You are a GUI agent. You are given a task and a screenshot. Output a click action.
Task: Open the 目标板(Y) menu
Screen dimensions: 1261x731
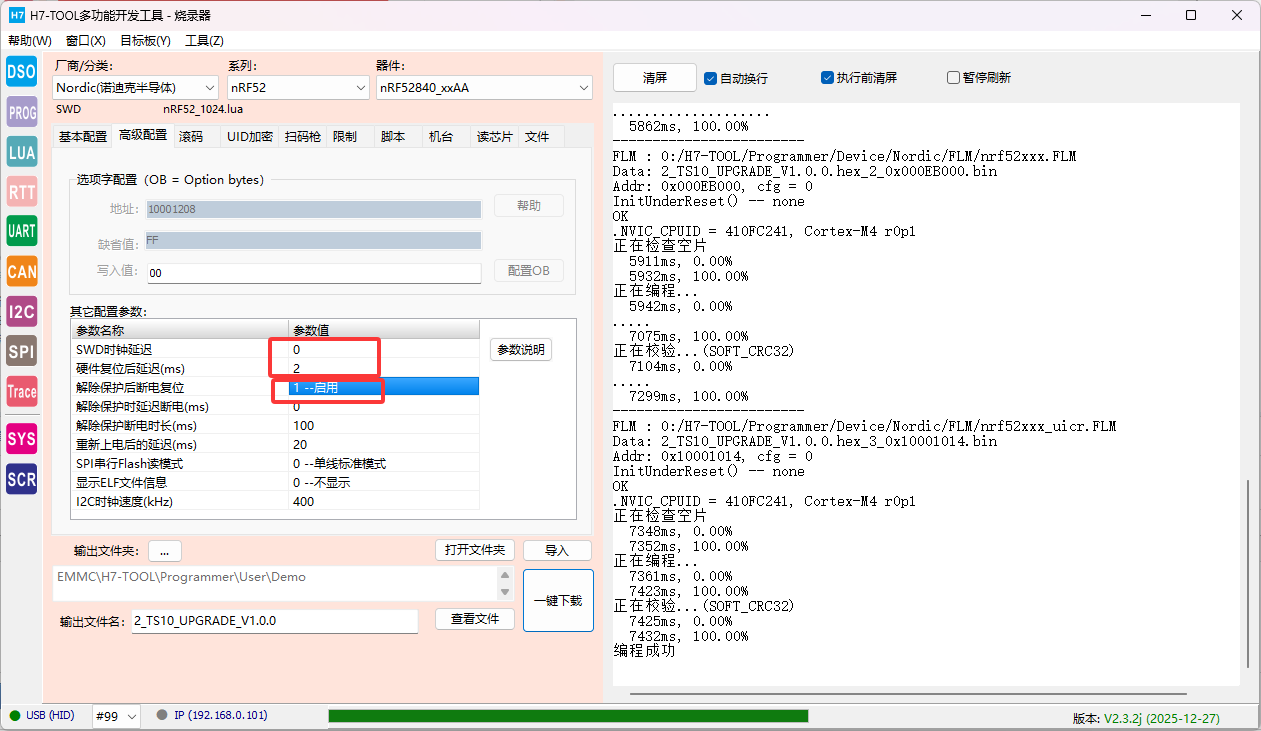point(145,41)
